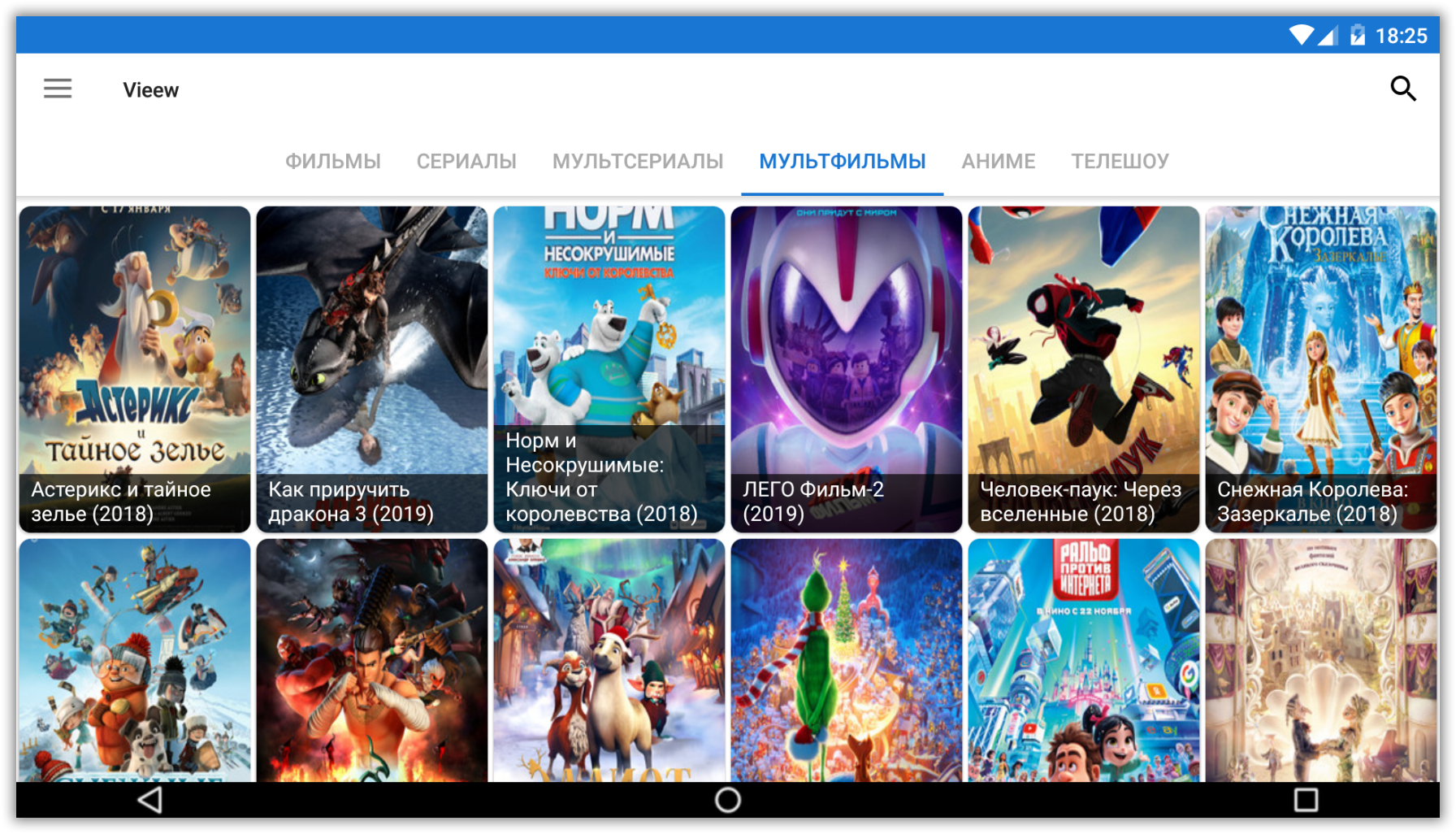
Task: Choose Человек-паук: Через вселенные poster
Action: (x=1084, y=369)
